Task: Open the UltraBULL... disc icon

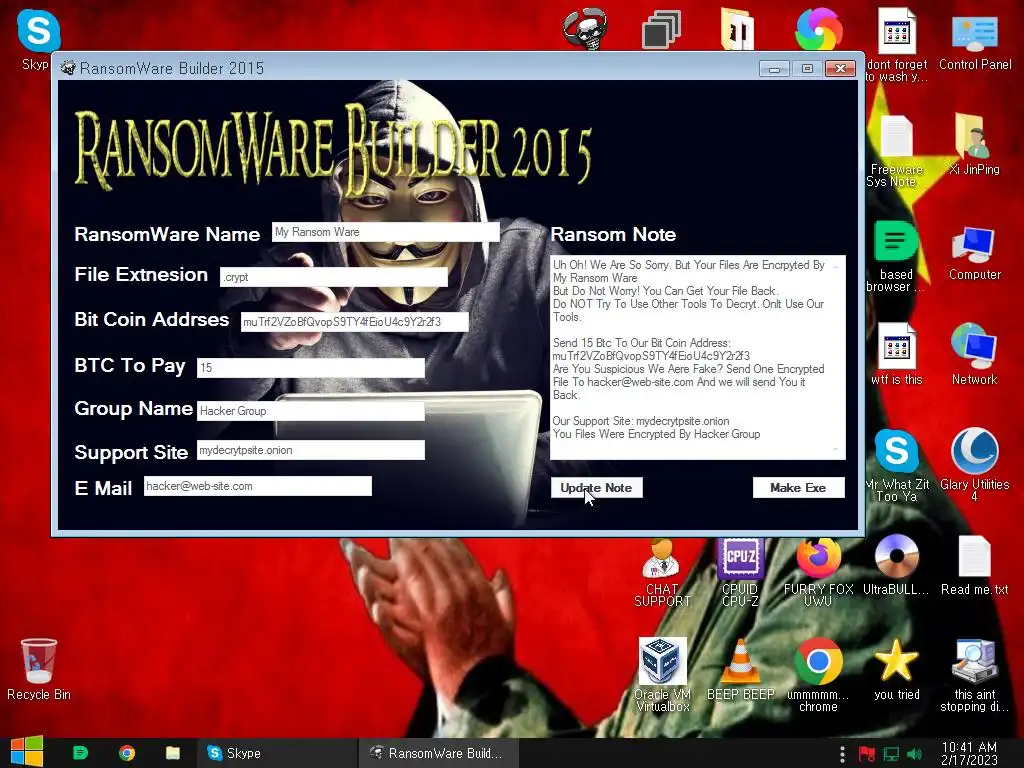Action: coord(896,566)
